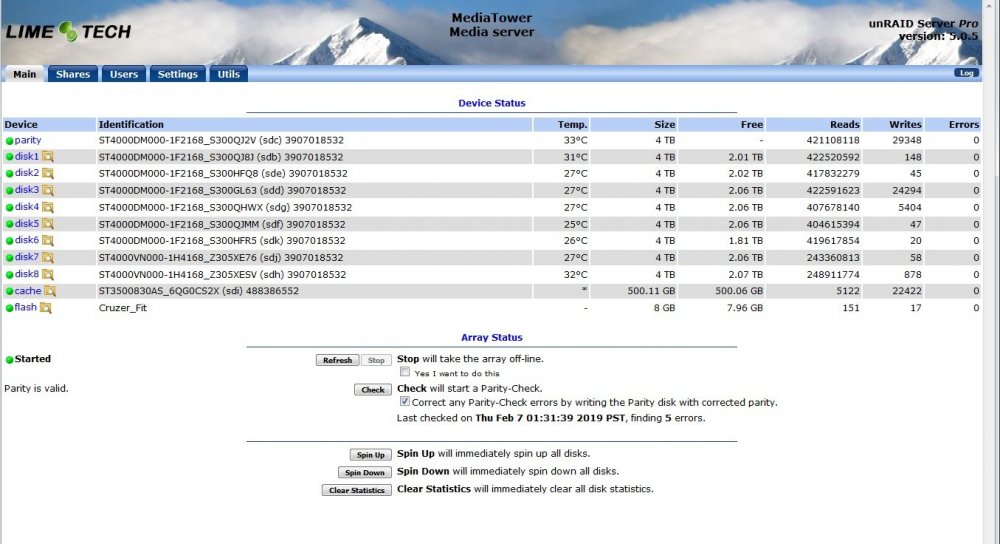Screen dimensions: 1000x544
Task: Open the Shares tab
Action: [73, 74]
